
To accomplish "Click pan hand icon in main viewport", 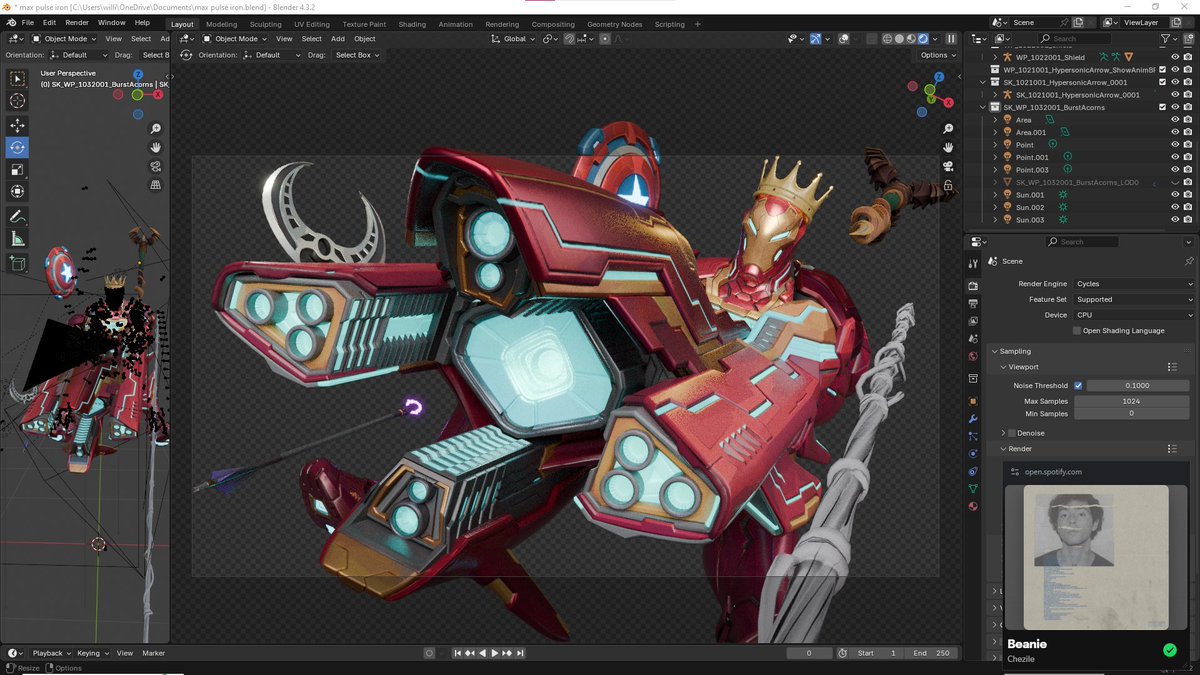I will (x=947, y=147).
